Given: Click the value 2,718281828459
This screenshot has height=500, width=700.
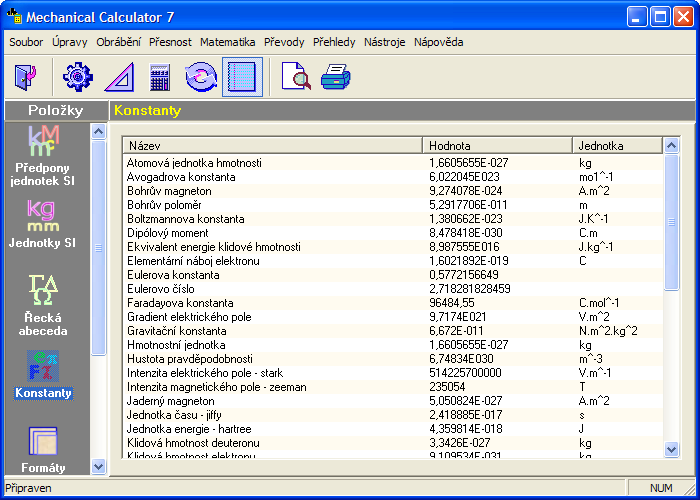Looking at the screenshot, I should click(x=470, y=289).
